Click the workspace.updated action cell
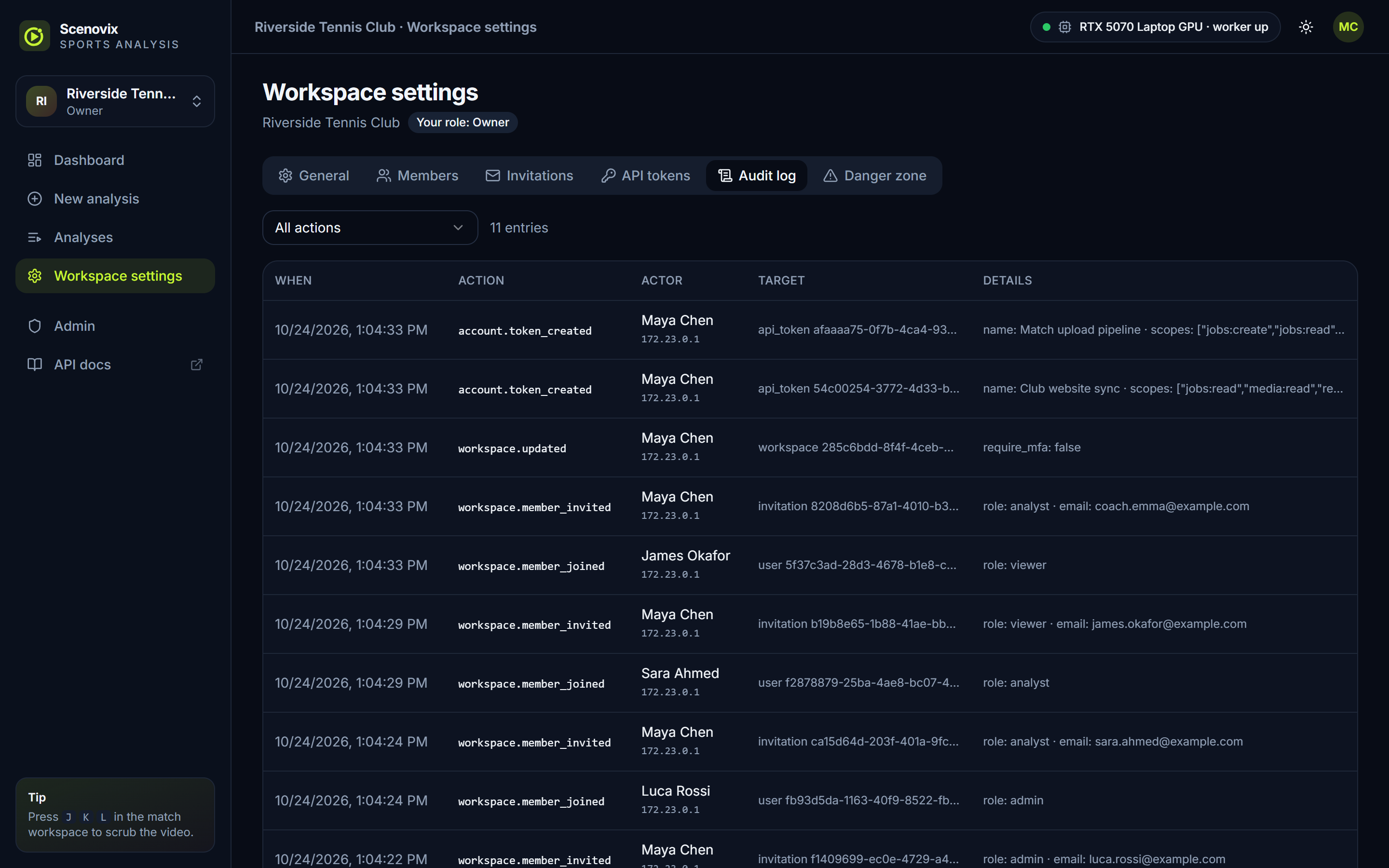The height and width of the screenshot is (868, 1389). pyautogui.click(x=512, y=448)
